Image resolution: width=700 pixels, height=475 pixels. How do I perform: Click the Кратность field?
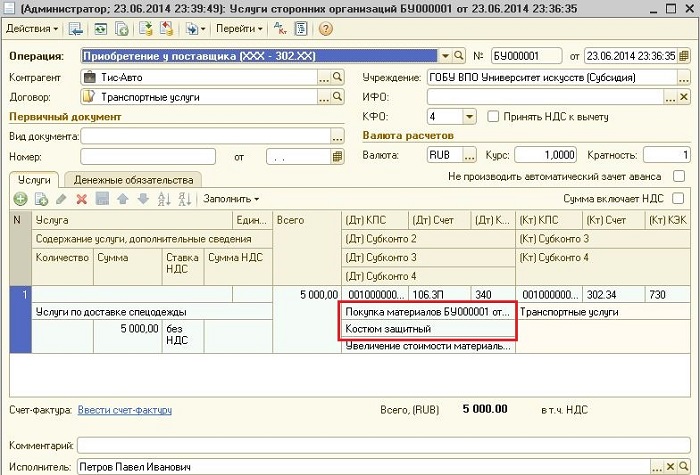tap(667, 155)
